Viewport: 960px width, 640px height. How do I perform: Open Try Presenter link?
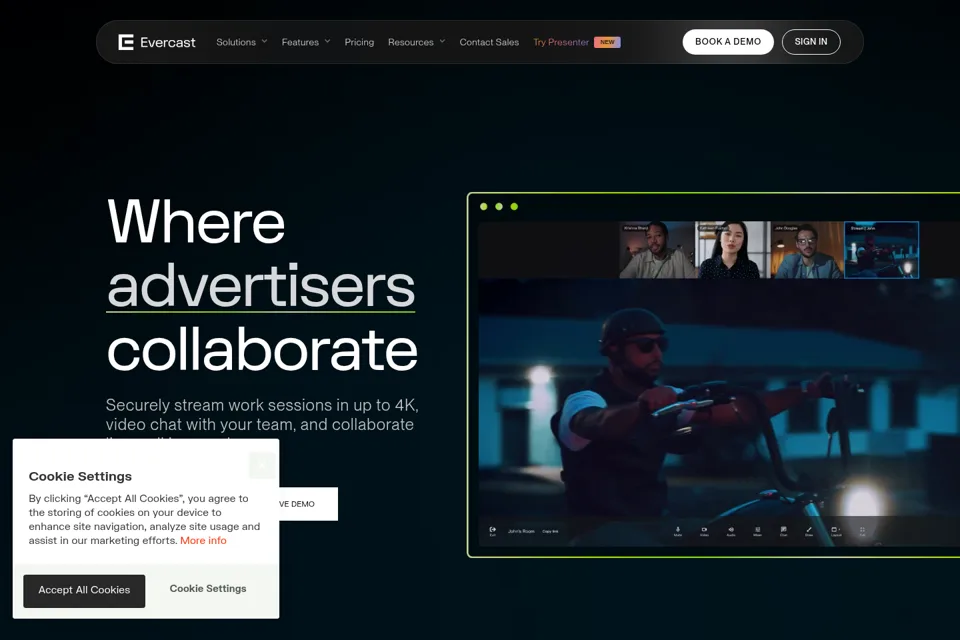coord(561,42)
